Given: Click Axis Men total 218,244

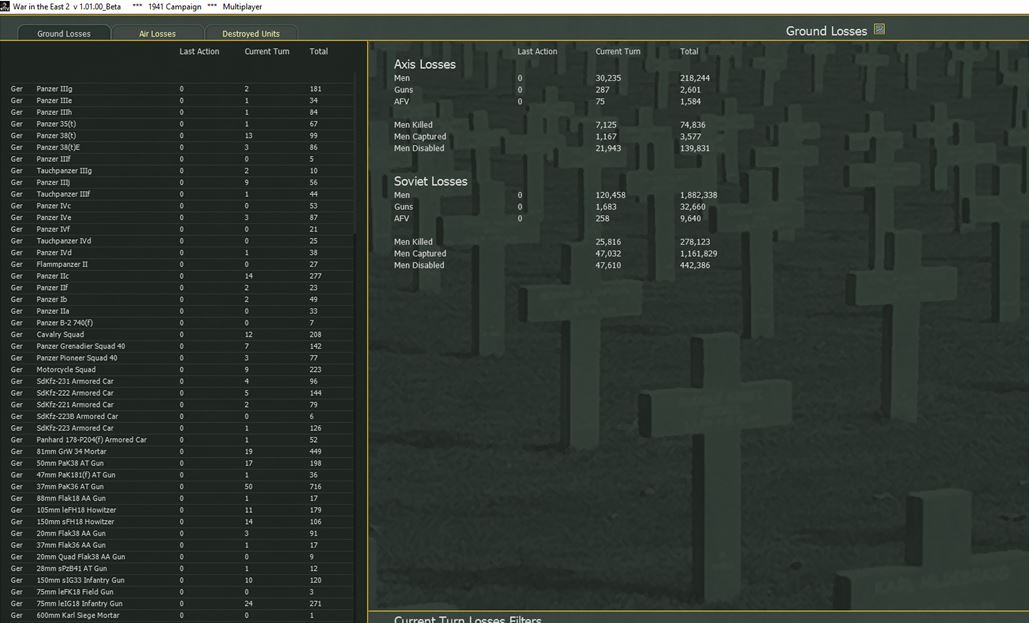Looking at the screenshot, I should pyautogui.click(x=694, y=78).
